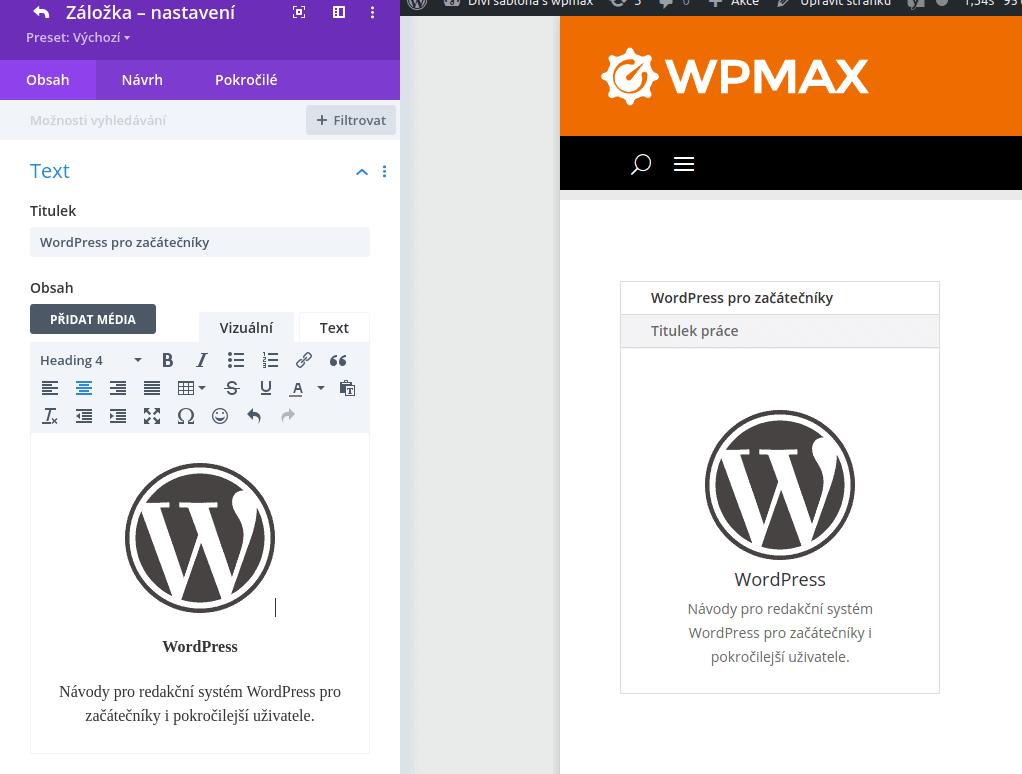Switch to the Návrh tab
Viewport: 1022px width, 774px height.
[x=142, y=80]
